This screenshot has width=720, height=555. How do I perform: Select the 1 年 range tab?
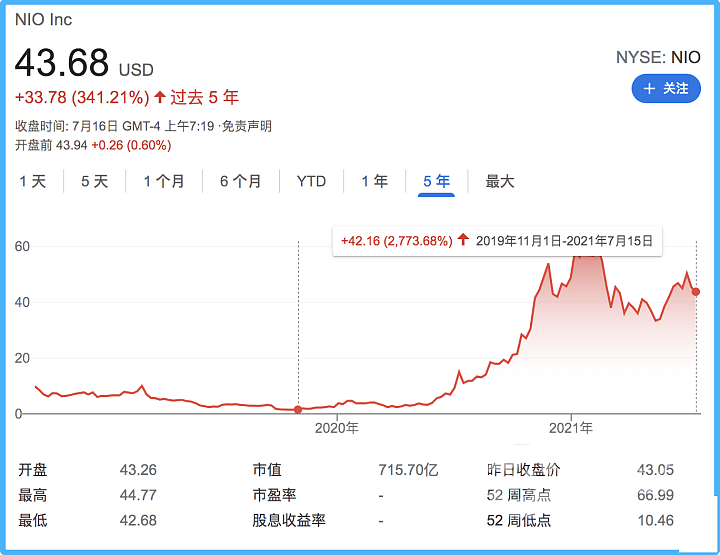(375, 181)
